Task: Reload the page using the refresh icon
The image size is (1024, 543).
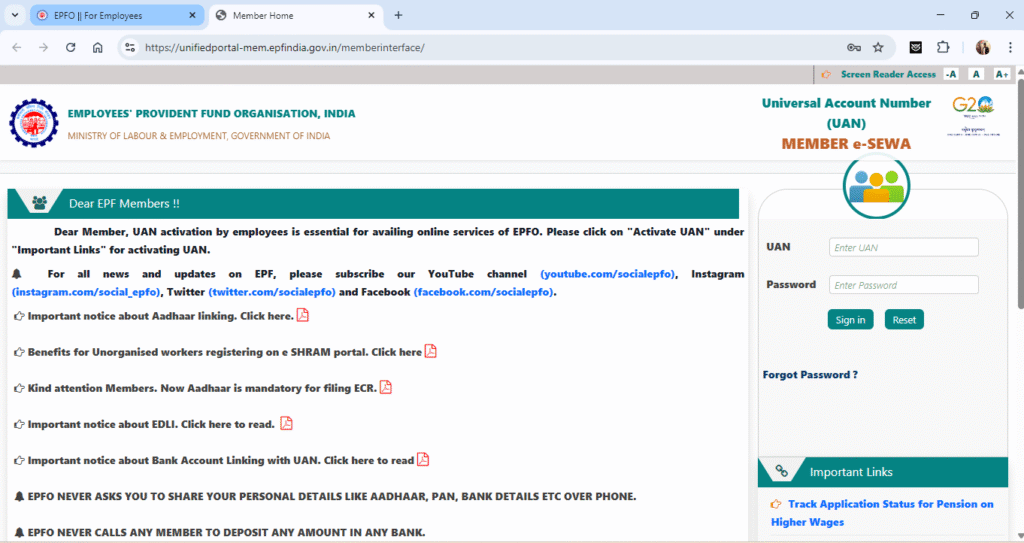Action: pos(70,47)
